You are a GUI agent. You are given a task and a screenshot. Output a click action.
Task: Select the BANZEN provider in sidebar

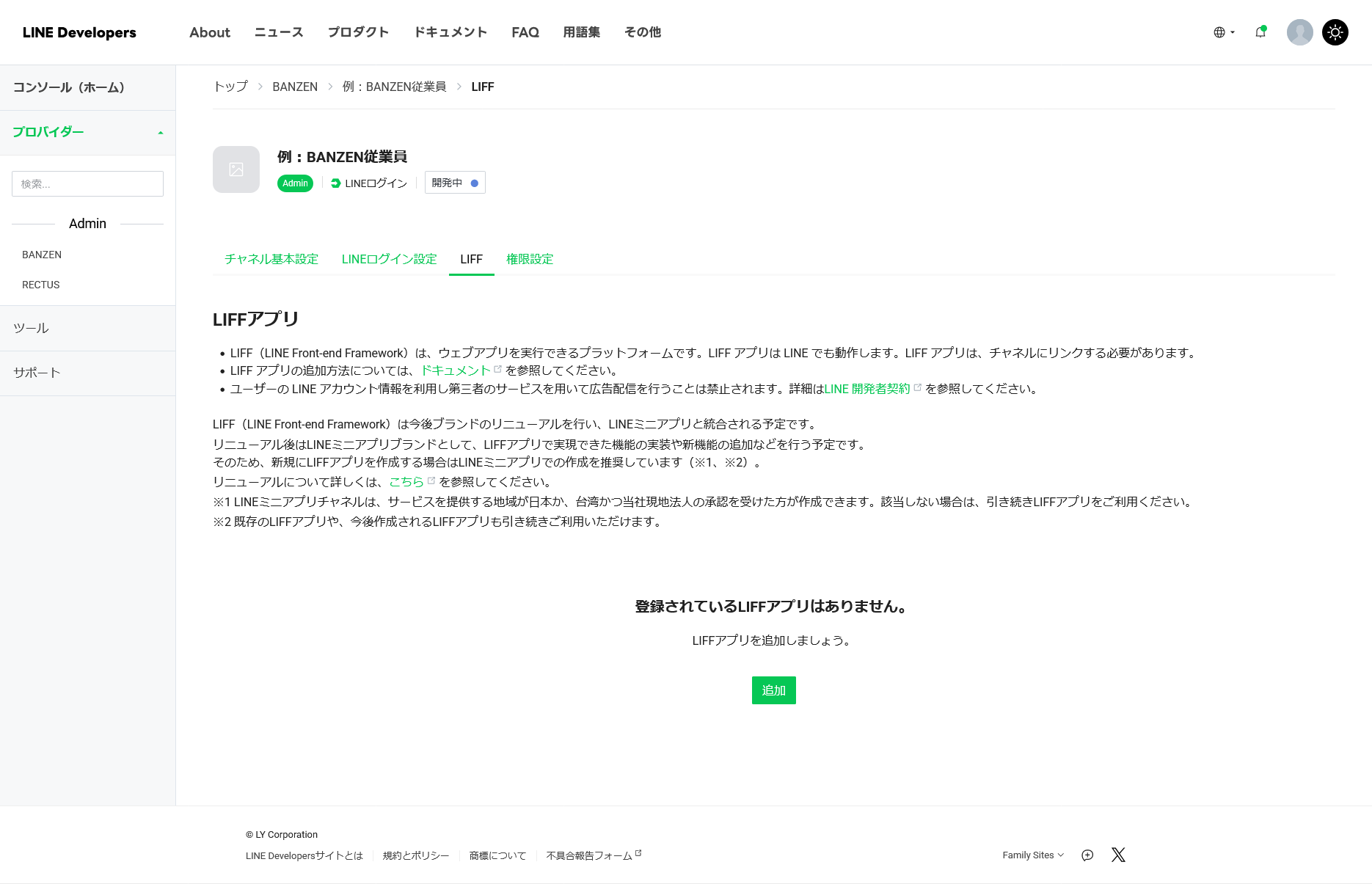(x=42, y=255)
